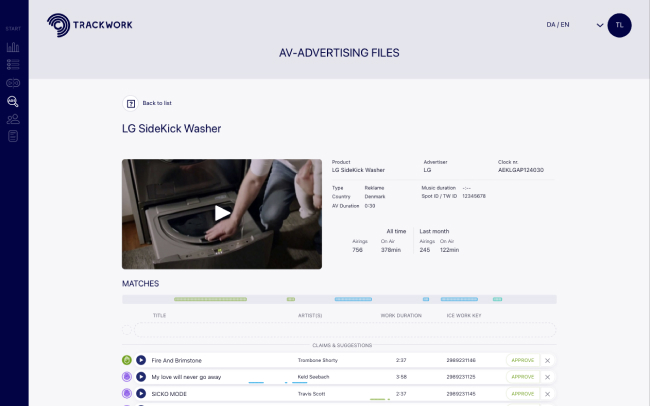Open the document reports sidebar icon
Image resolution: width=650 pixels, height=406 pixels.
(x=13, y=136)
